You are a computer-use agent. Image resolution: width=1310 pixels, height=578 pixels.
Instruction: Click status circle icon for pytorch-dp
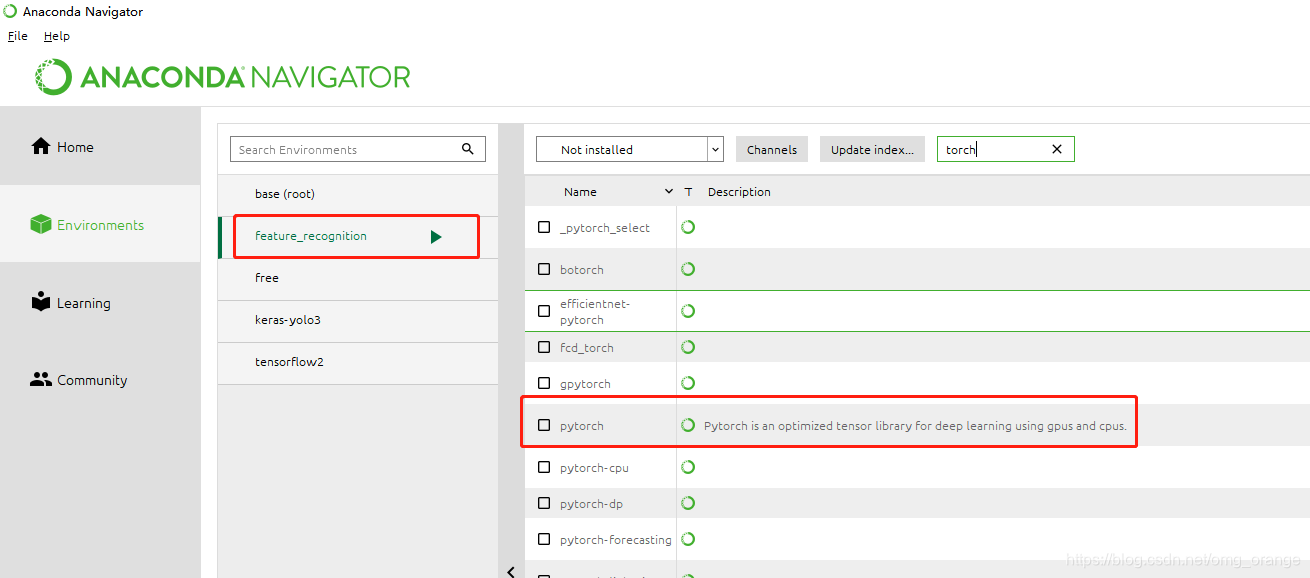click(688, 503)
